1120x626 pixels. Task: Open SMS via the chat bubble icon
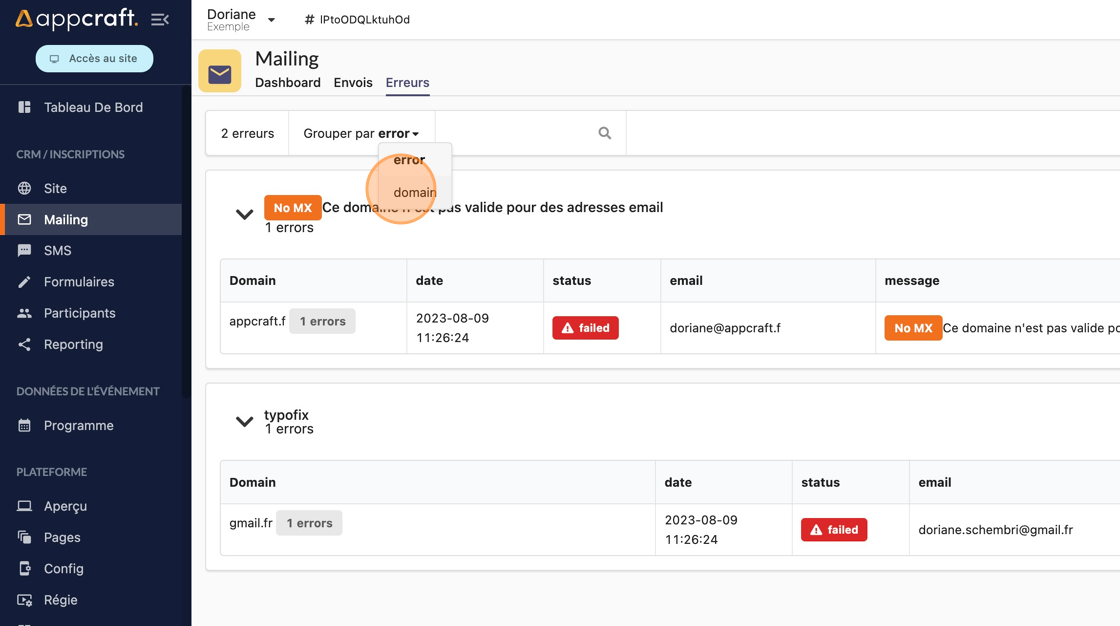click(x=25, y=251)
